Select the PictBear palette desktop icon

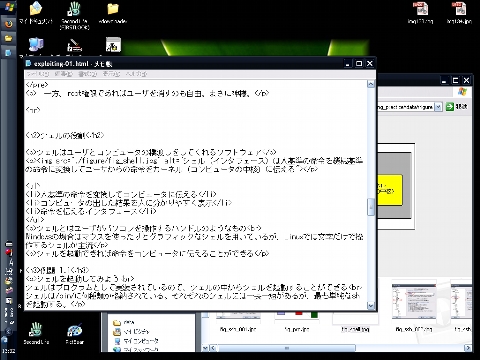pos(75,334)
